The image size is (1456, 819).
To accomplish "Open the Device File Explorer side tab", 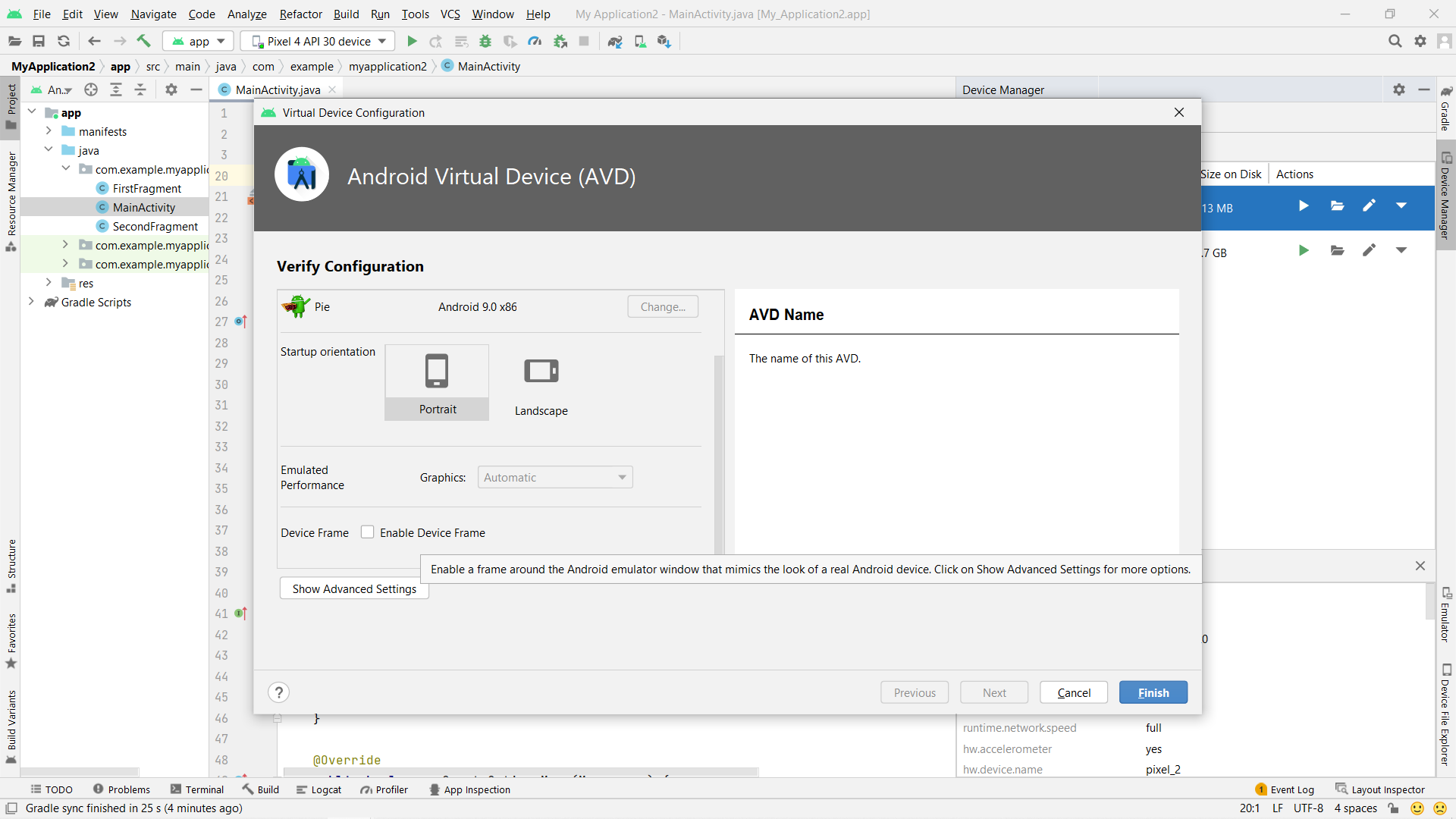I will [1445, 714].
